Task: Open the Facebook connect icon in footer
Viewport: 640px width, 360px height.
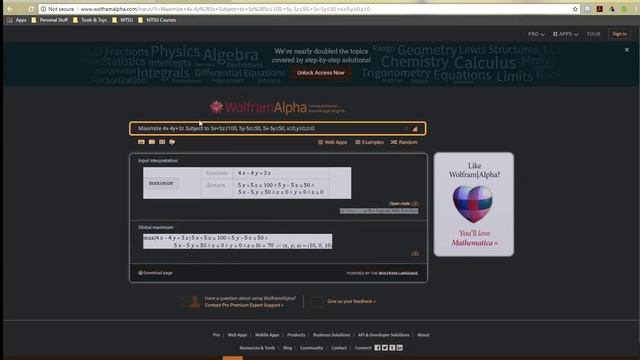Action: (x=377, y=348)
